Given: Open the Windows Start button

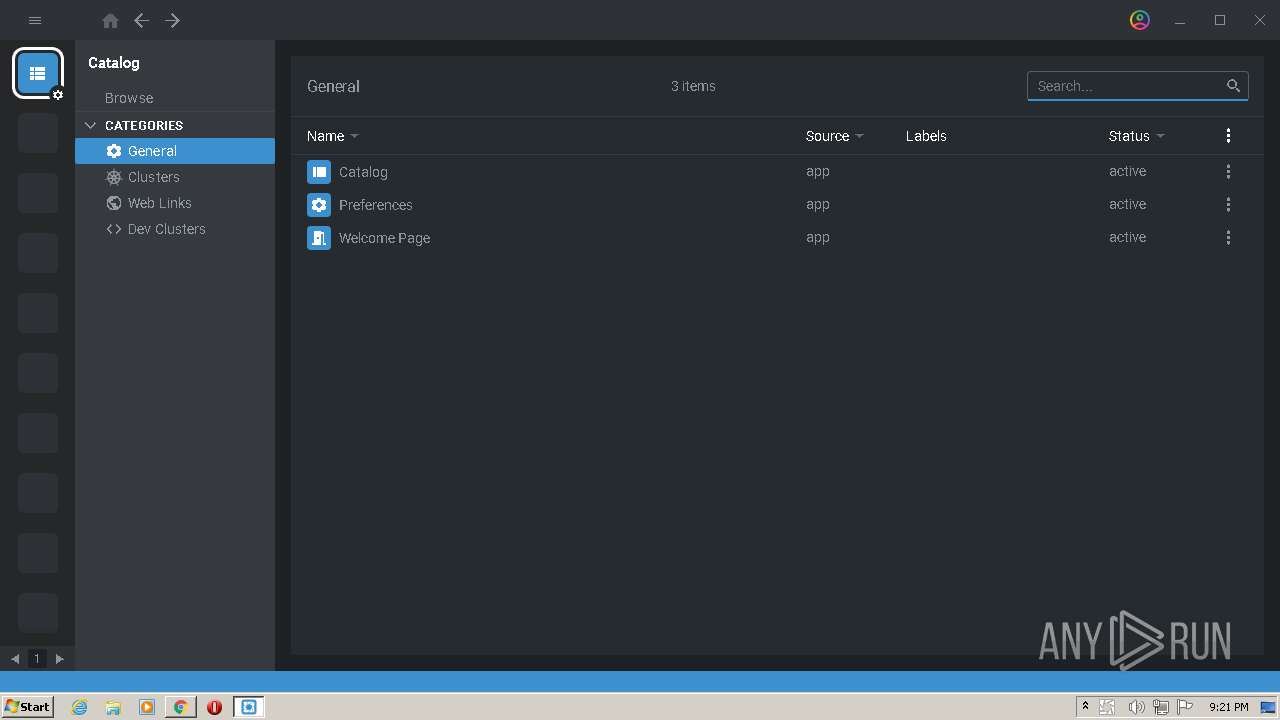Looking at the screenshot, I should (27, 707).
